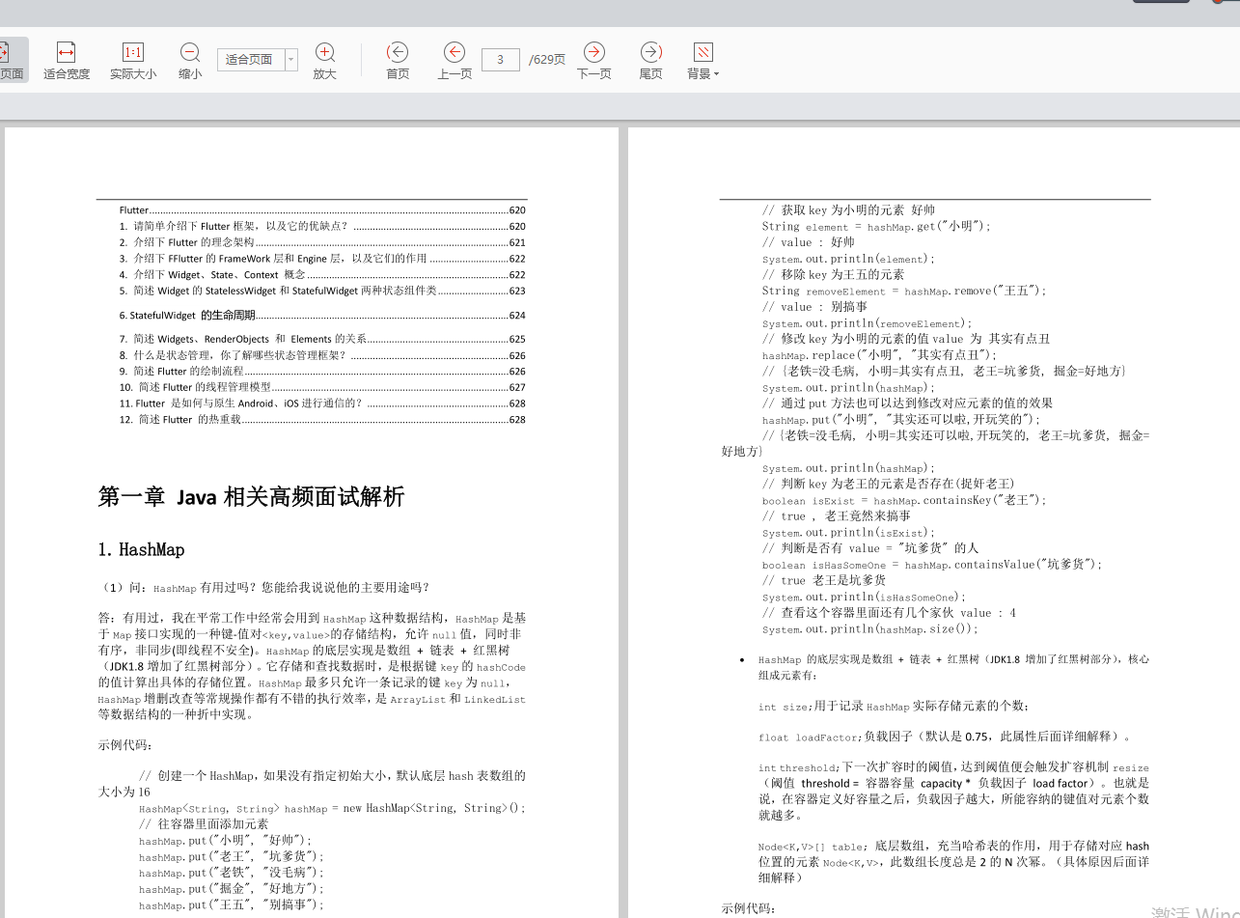Expand the 背景 dropdown arrow
Viewport: 1240px width, 918px height.
[716, 74]
